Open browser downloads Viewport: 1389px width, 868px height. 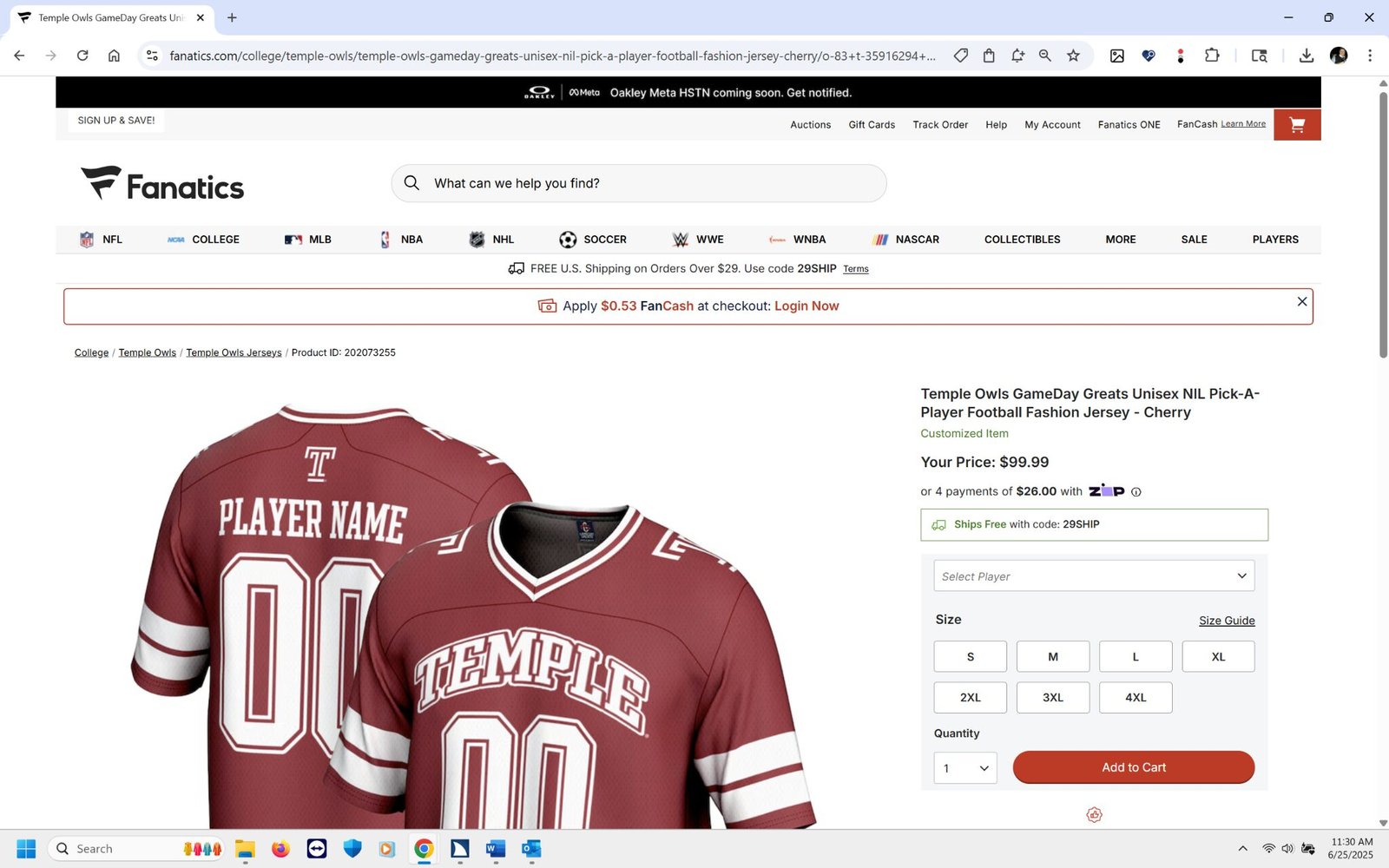[1306, 56]
